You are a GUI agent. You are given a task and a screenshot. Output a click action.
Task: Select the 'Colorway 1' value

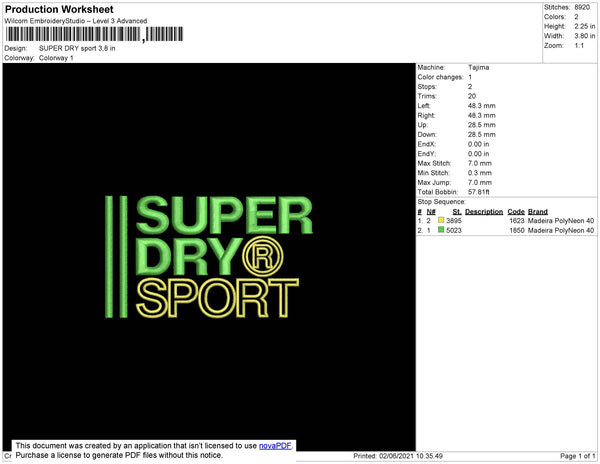56,58
